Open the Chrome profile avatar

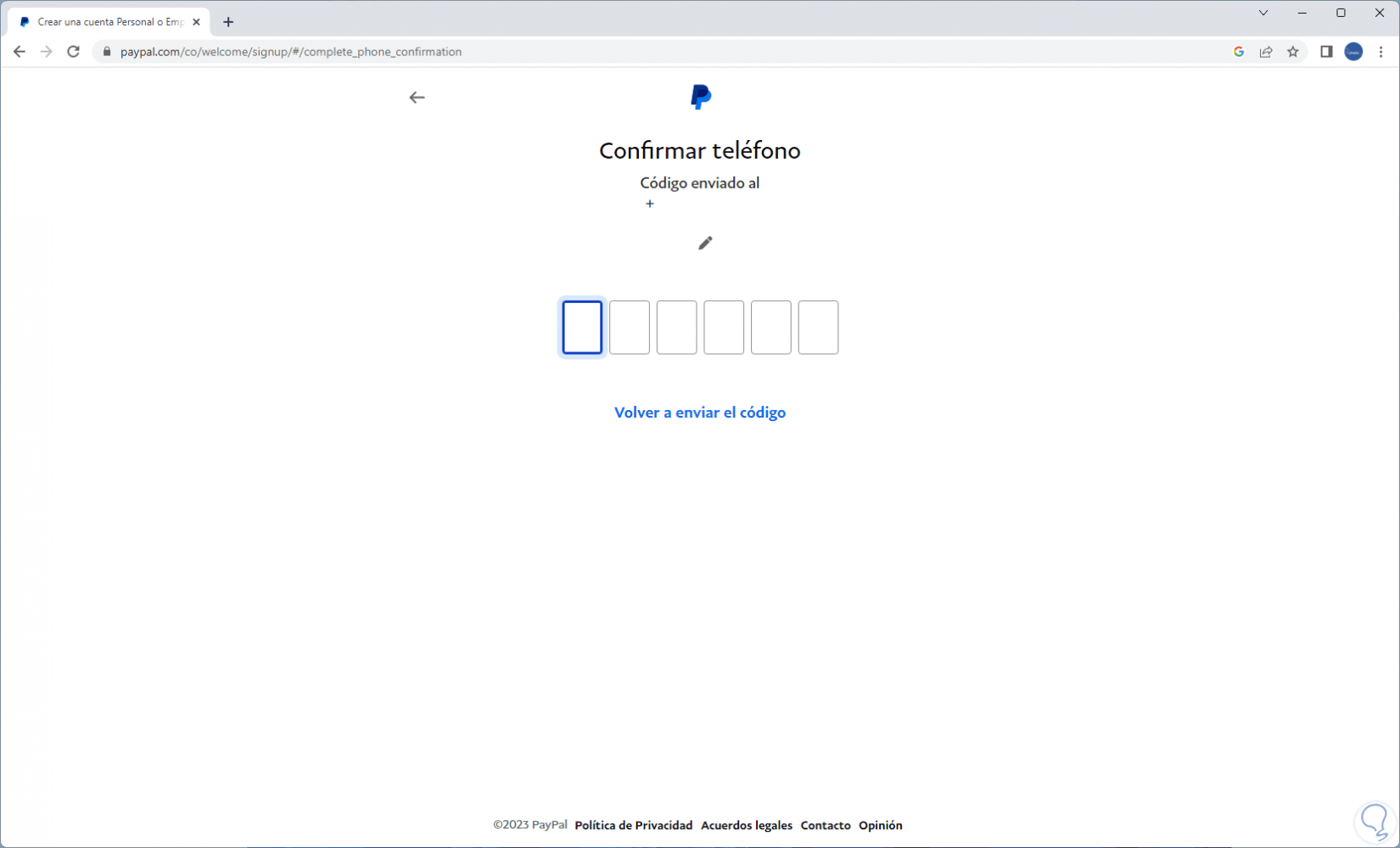(x=1353, y=52)
